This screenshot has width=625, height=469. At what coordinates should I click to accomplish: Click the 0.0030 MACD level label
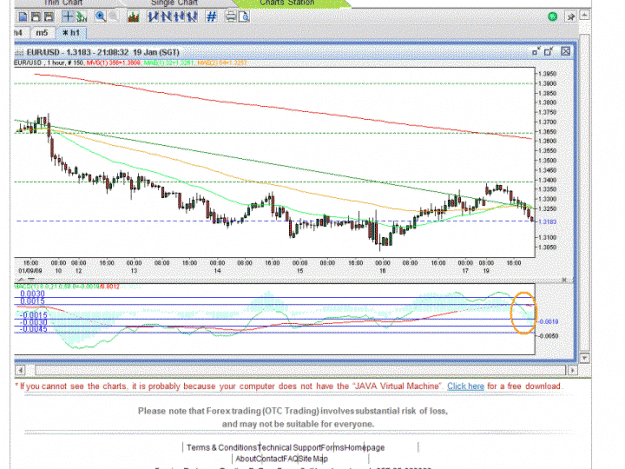(x=33, y=294)
